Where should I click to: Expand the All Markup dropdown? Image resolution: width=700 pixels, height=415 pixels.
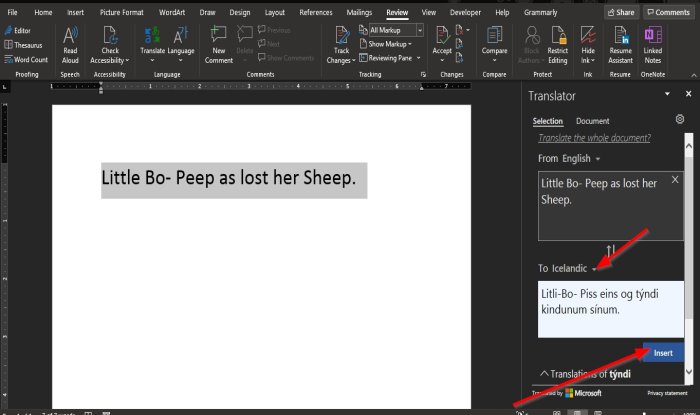click(x=420, y=31)
